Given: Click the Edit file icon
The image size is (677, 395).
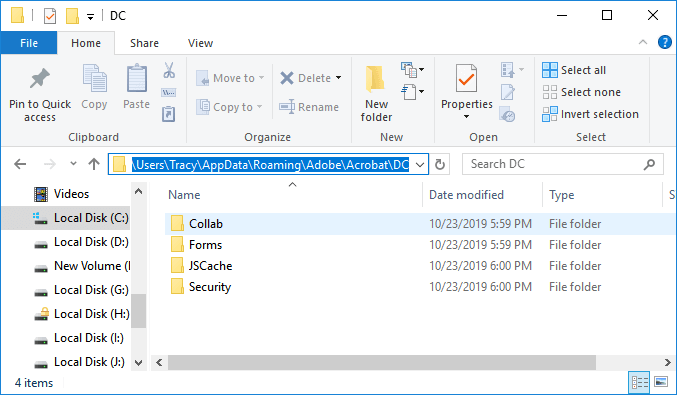Looking at the screenshot, I should [x=508, y=92].
